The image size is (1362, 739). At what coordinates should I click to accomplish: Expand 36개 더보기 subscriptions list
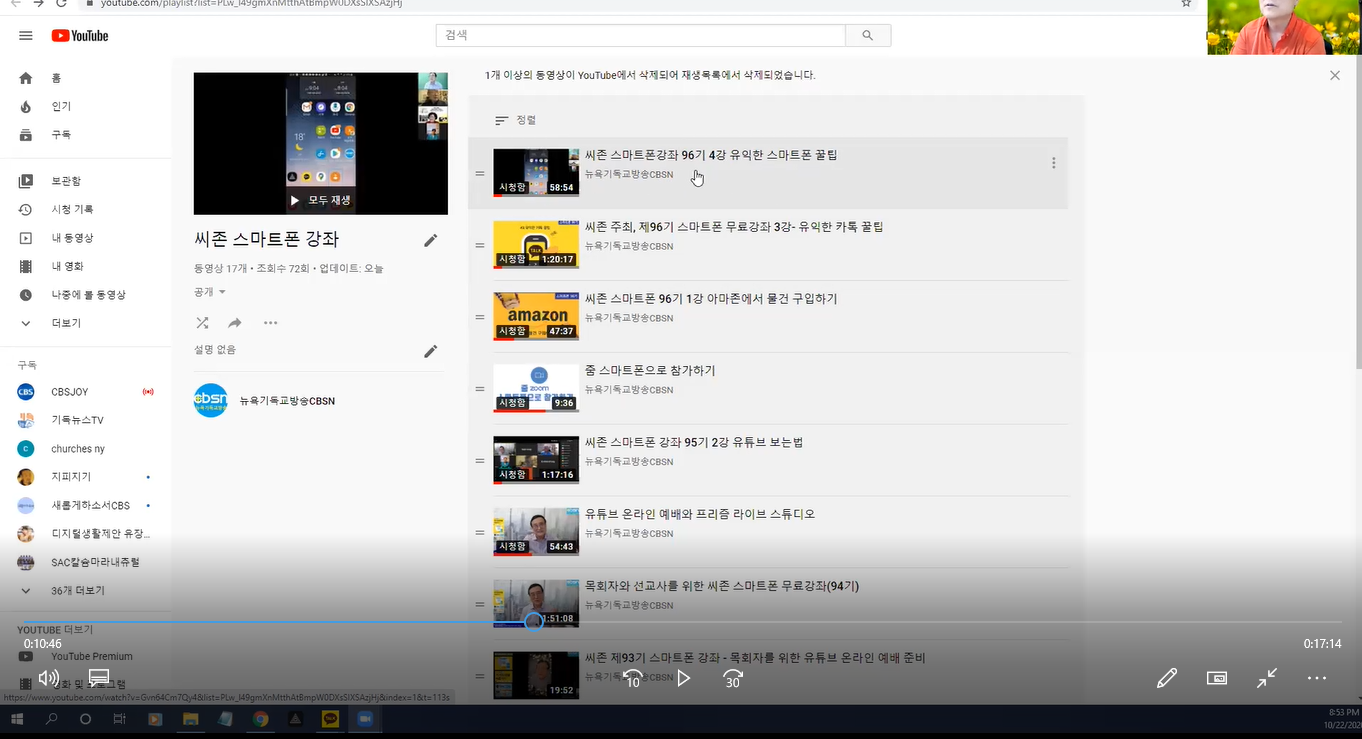[77, 591]
